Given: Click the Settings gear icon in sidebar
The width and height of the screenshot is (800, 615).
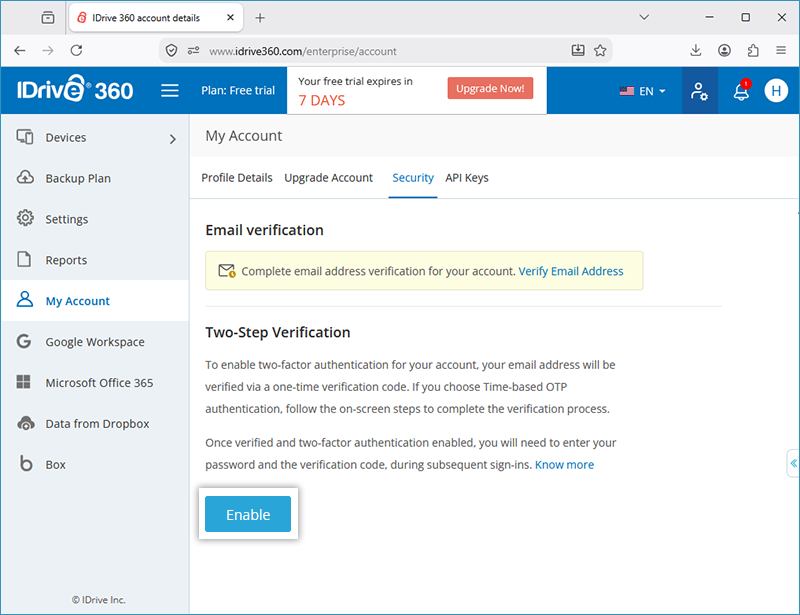Looking at the screenshot, I should pos(25,218).
